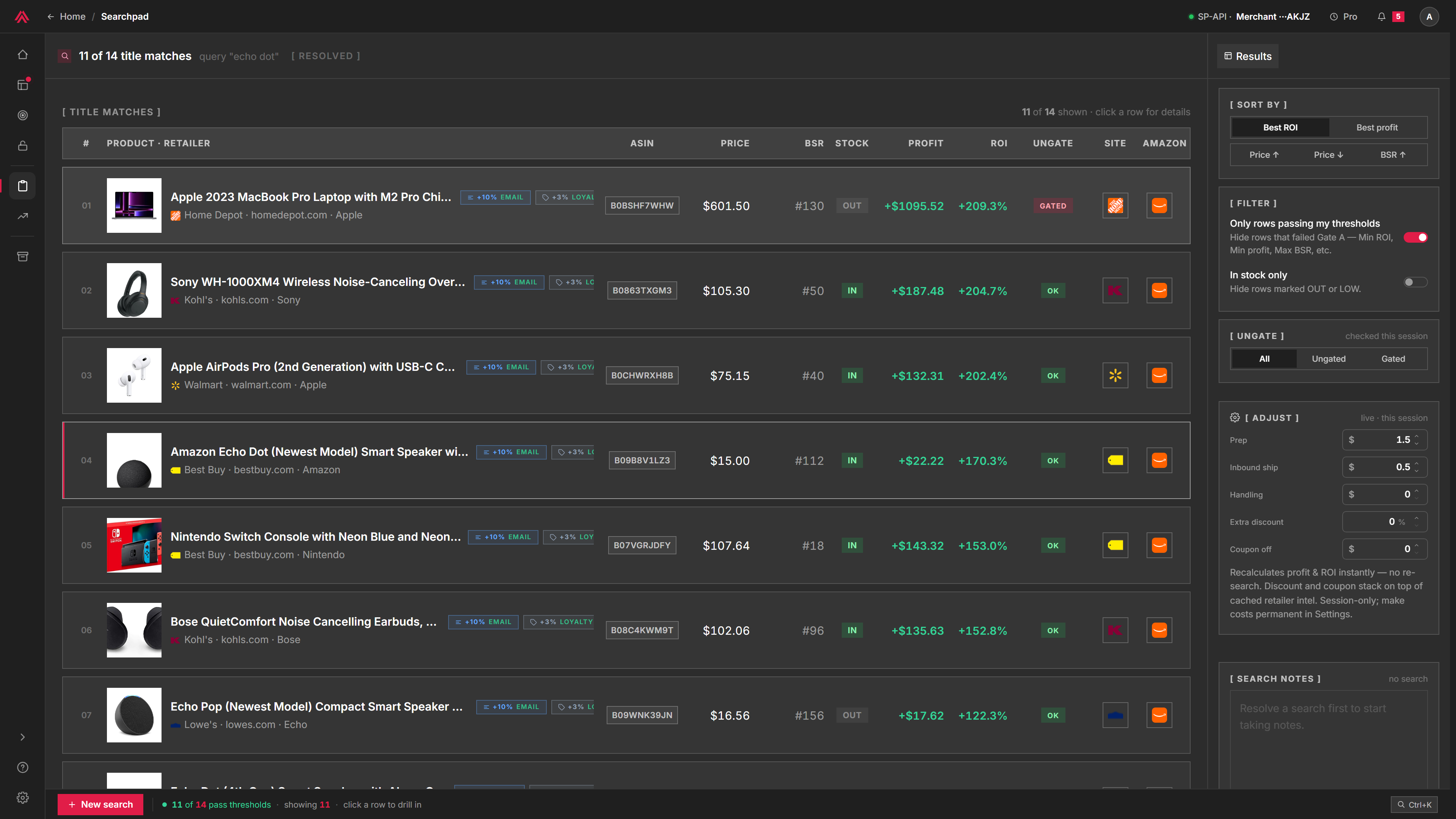Adjust Coupon off stepper arrows
Screen dimensions: 1456x819
click(x=1417, y=549)
